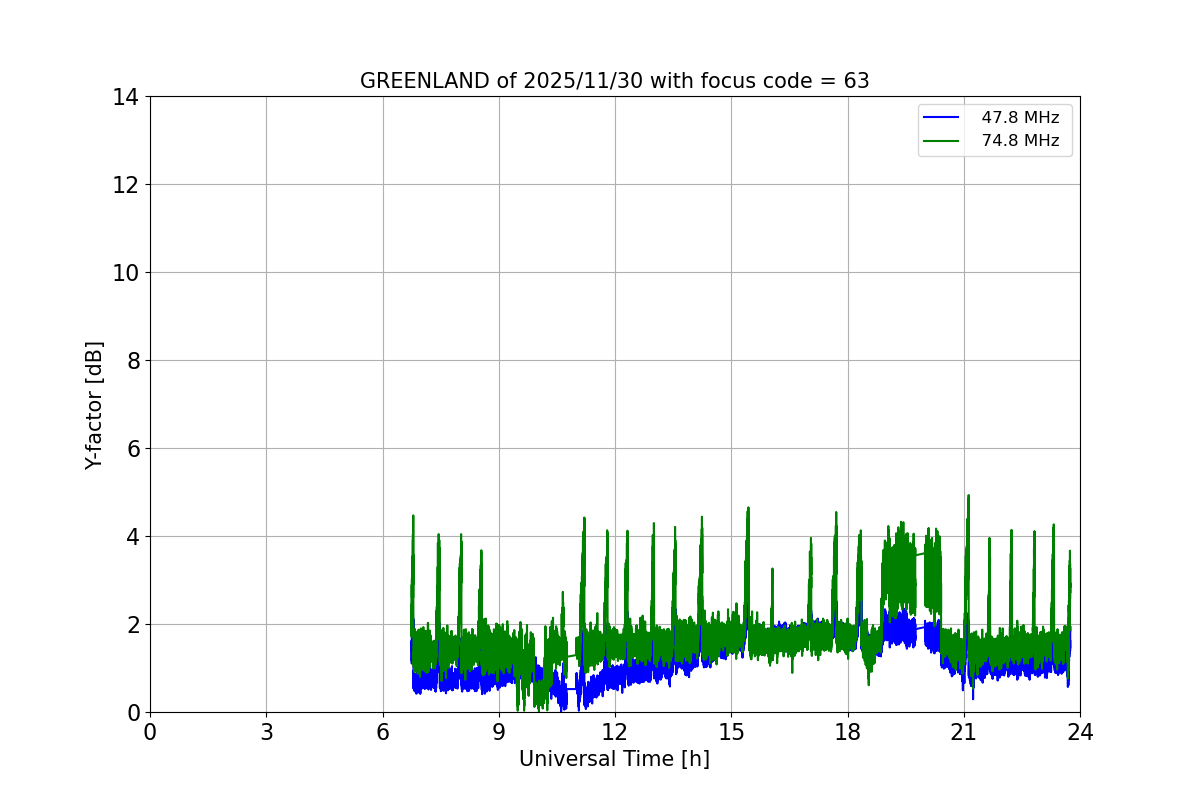Click the x-axis tick label 9
The image size is (1200, 800).
click(499, 731)
